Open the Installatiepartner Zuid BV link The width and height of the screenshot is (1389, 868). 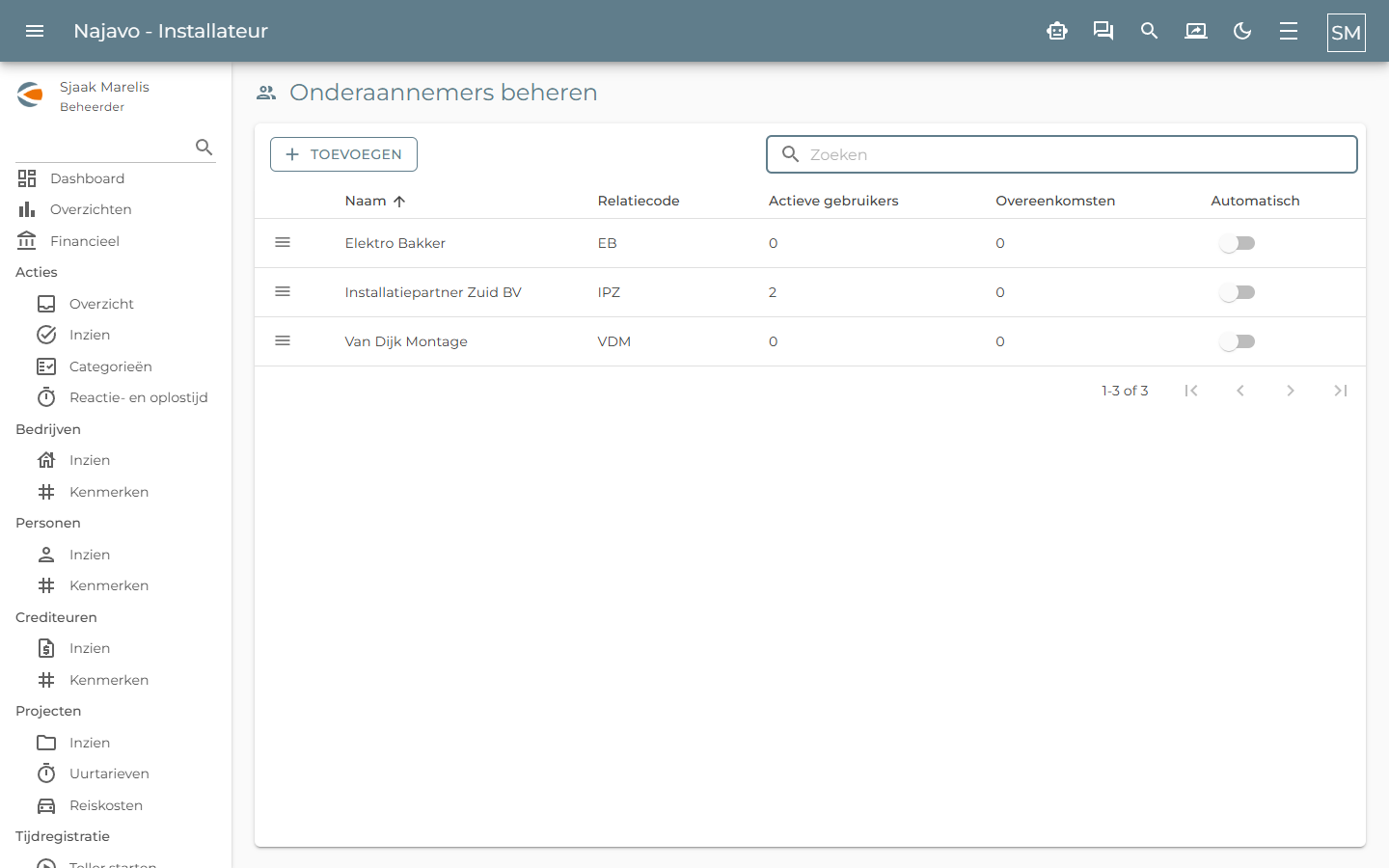[x=433, y=292]
